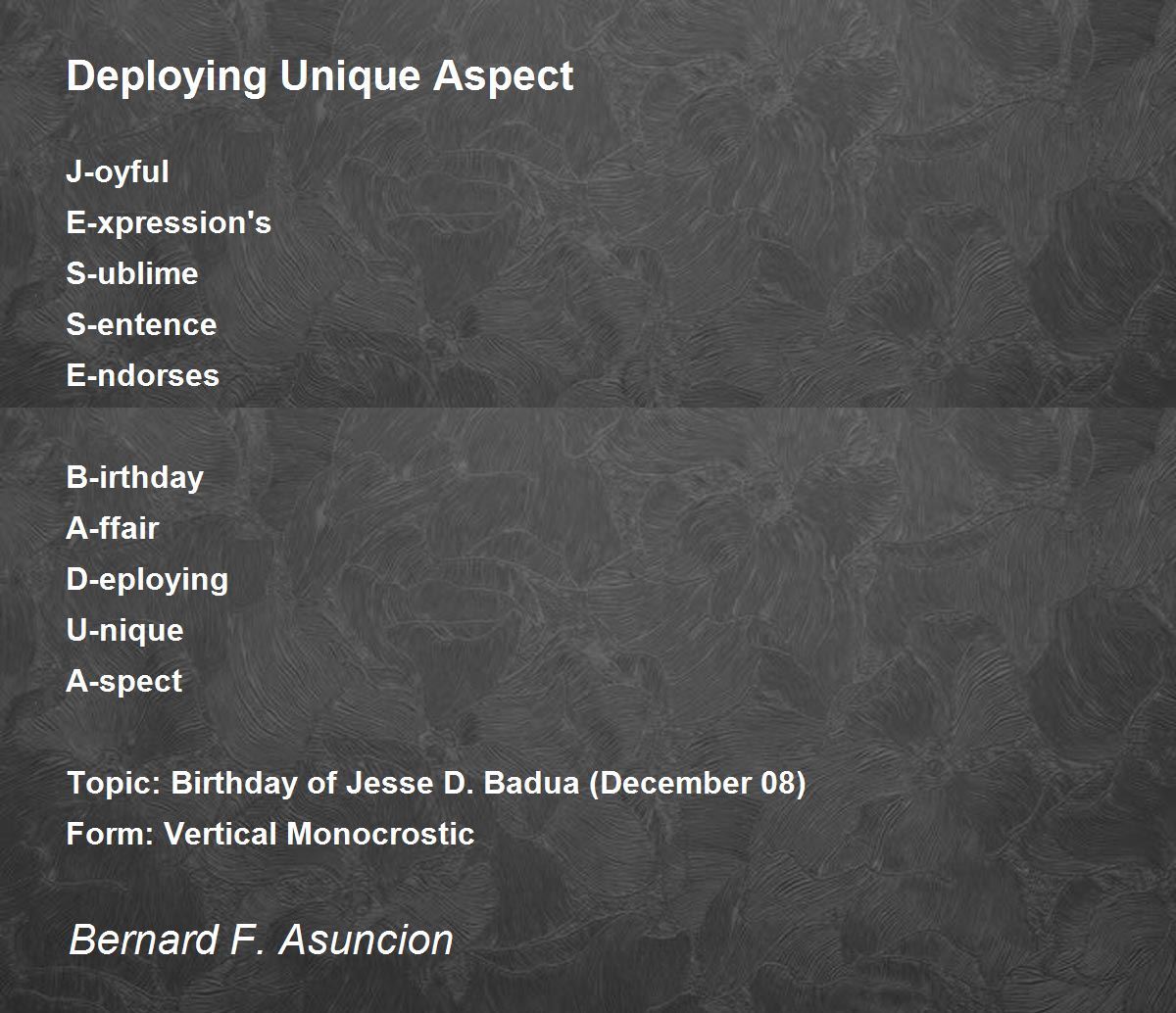Click the word Monocrostic
The height and width of the screenshot is (1013, 1176).
point(380,834)
